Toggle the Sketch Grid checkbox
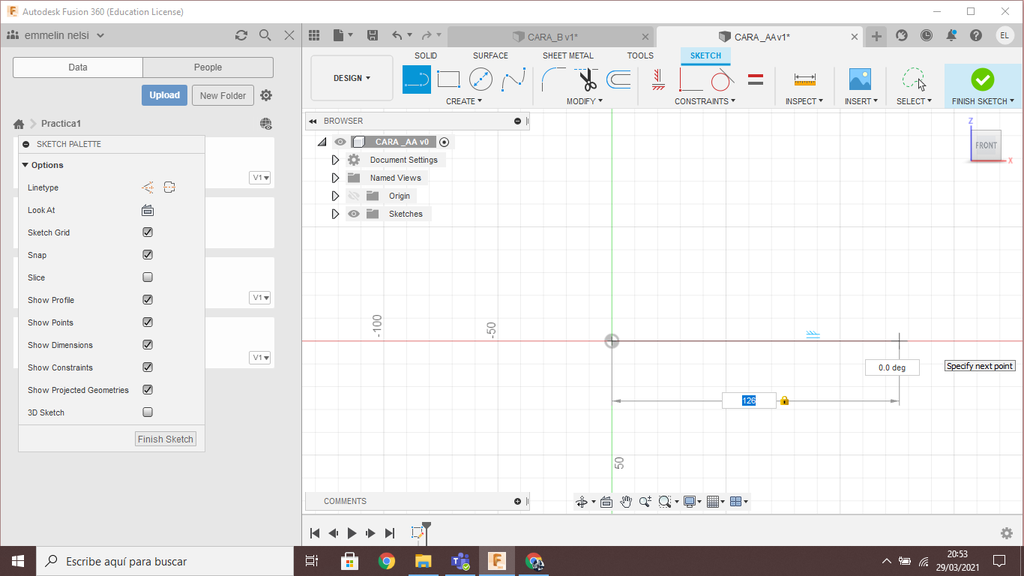The height and width of the screenshot is (576, 1024). 148,232
